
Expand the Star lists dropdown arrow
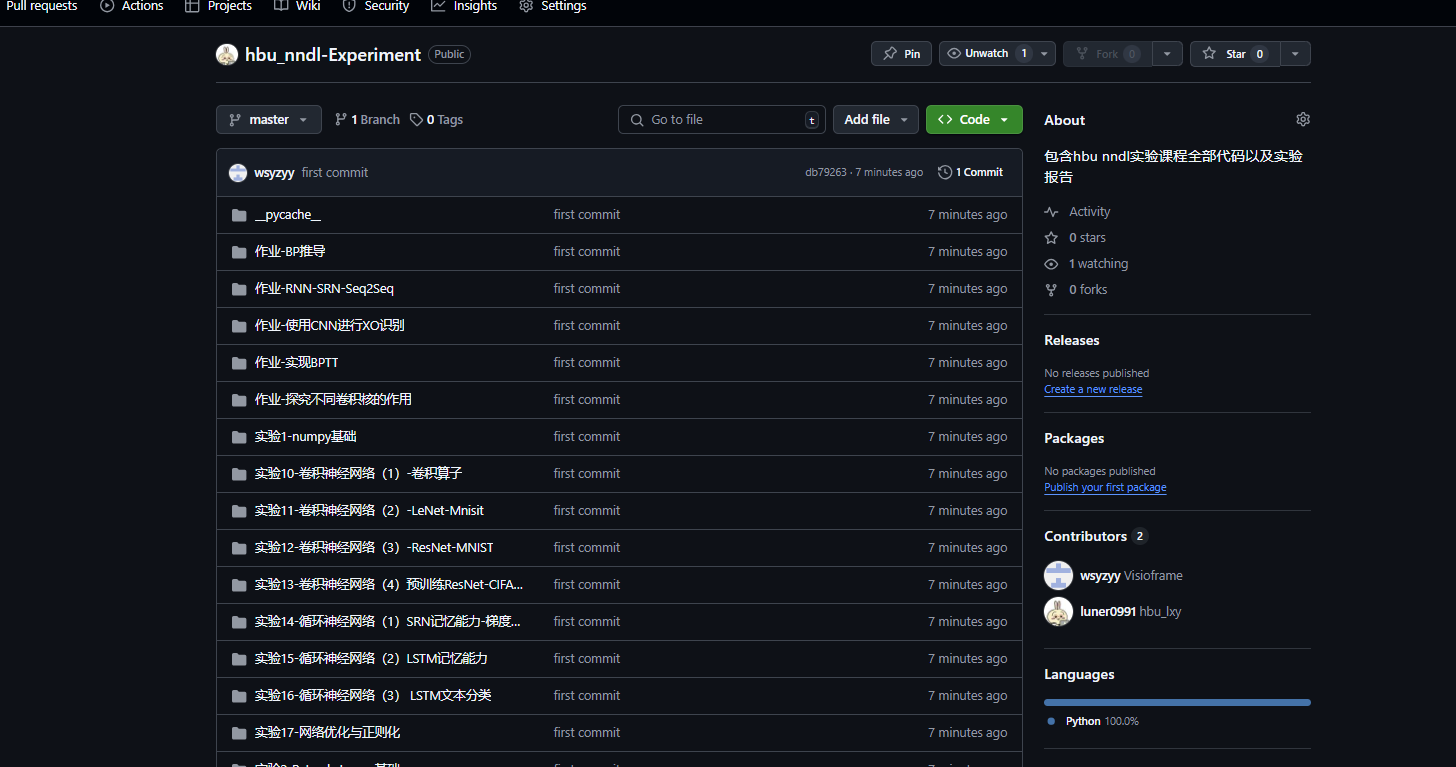(1295, 54)
